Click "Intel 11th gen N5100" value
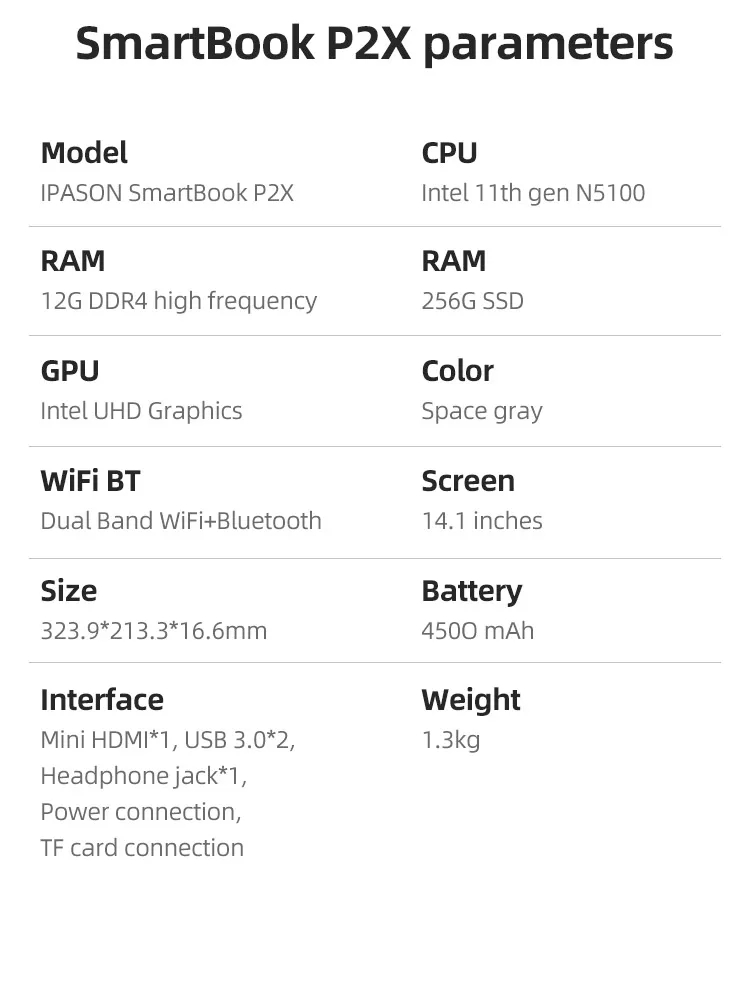750x987 pixels. click(533, 193)
